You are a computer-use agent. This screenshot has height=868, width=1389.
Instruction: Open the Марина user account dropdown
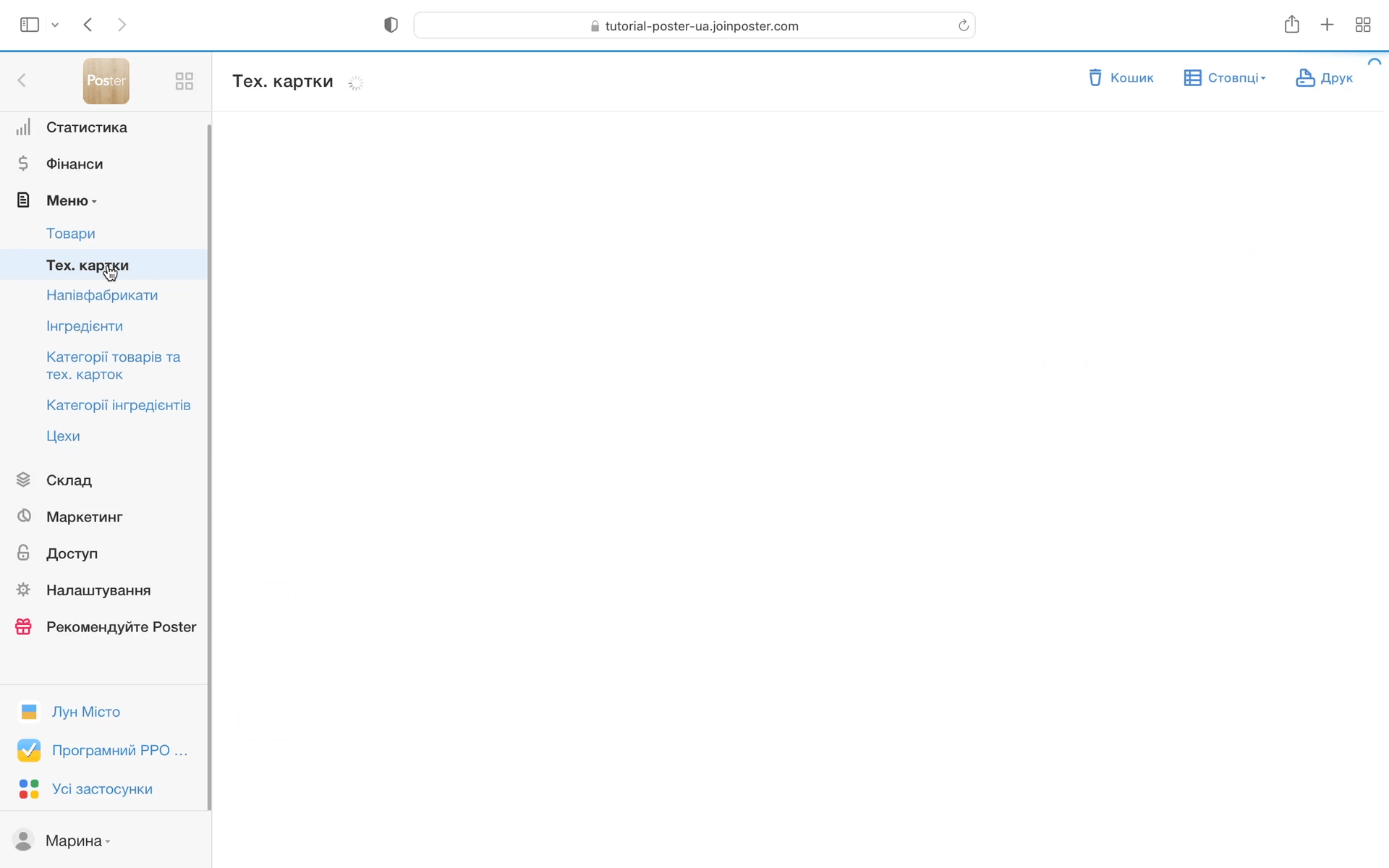(x=77, y=841)
